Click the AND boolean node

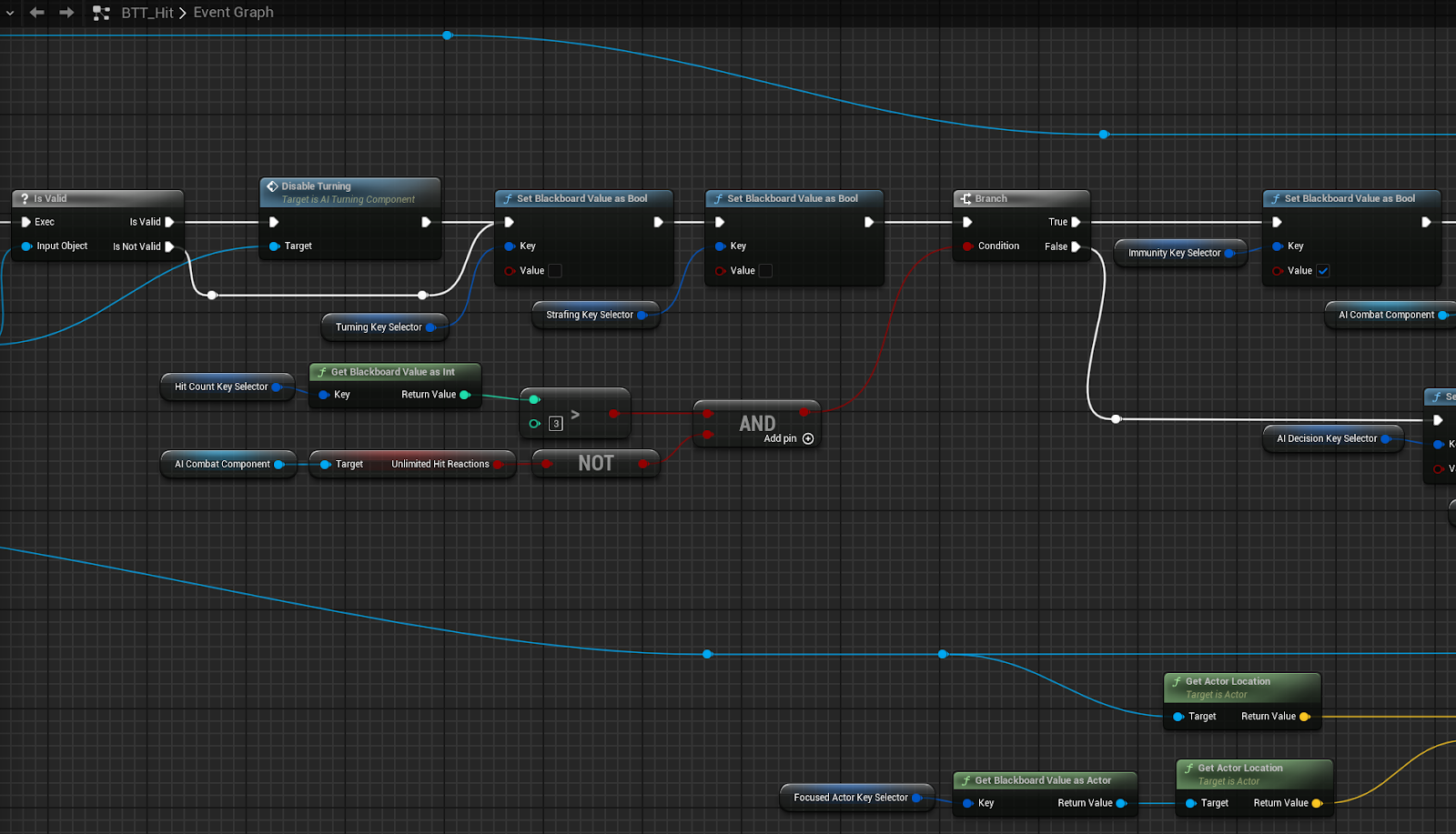pyautogui.click(x=757, y=424)
